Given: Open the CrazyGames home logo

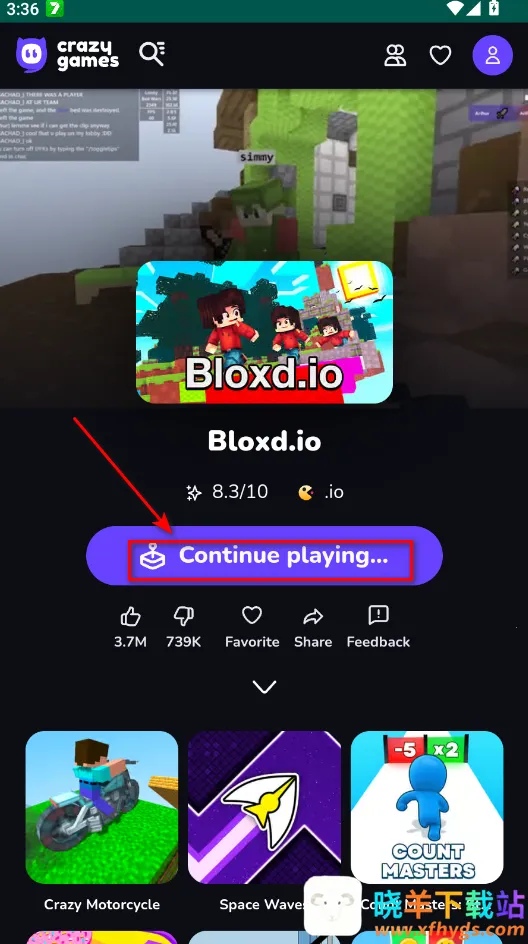Looking at the screenshot, I should point(67,55).
